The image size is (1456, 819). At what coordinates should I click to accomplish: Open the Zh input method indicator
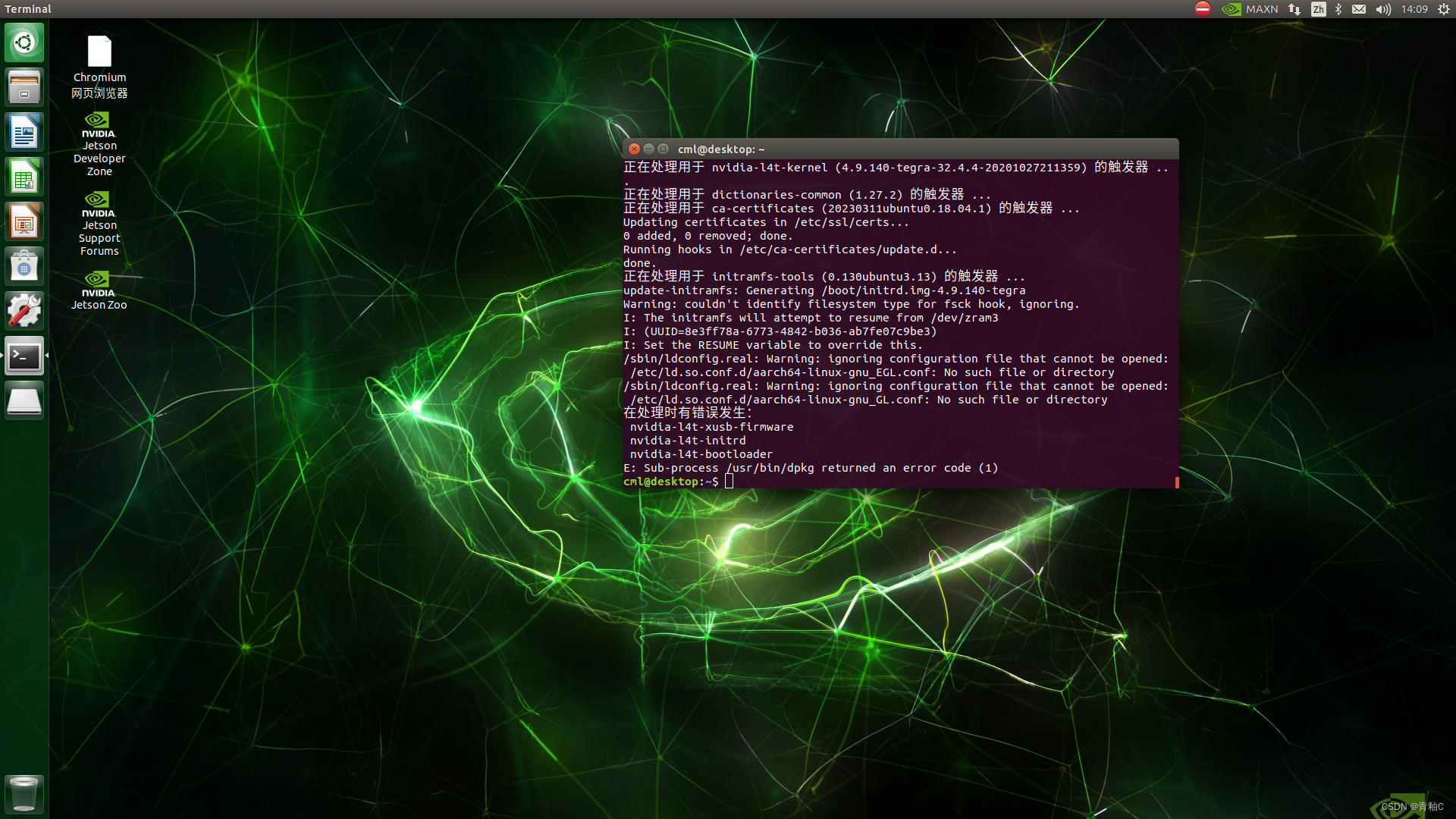tap(1319, 9)
